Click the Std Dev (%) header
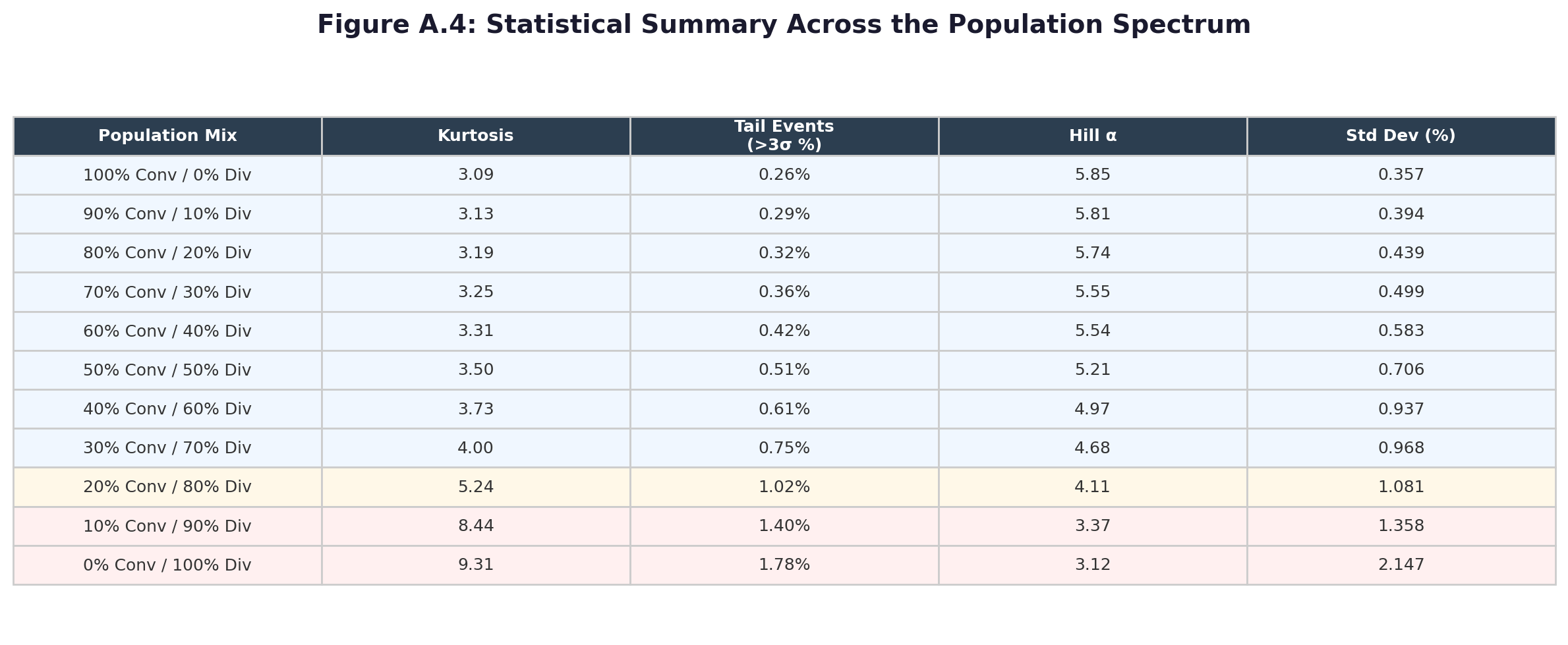 coord(1401,136)
